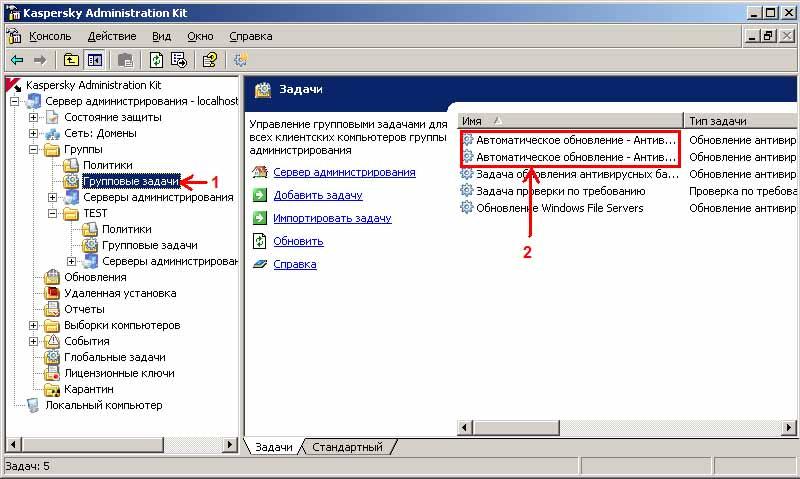Select Выборки компьютеров node
The image size is (800, 479).
pos(122,325)
